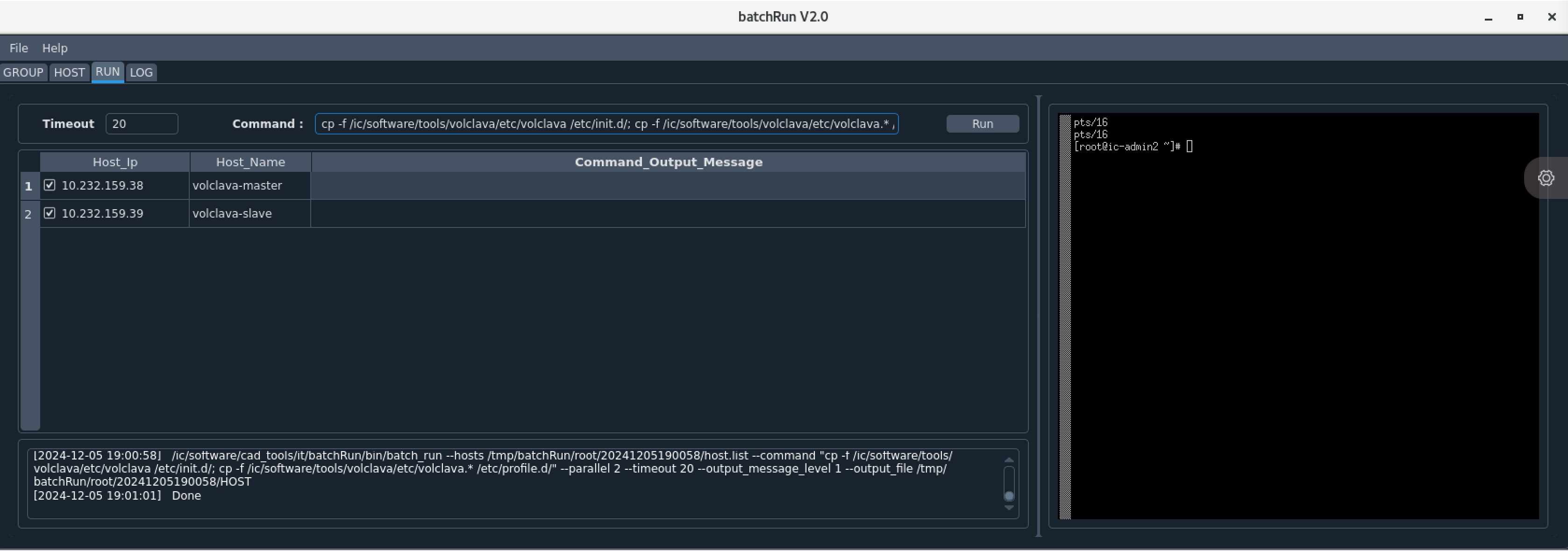Click the Command_Output_Message column header
1568x551 pixels.
click(668, 162)
